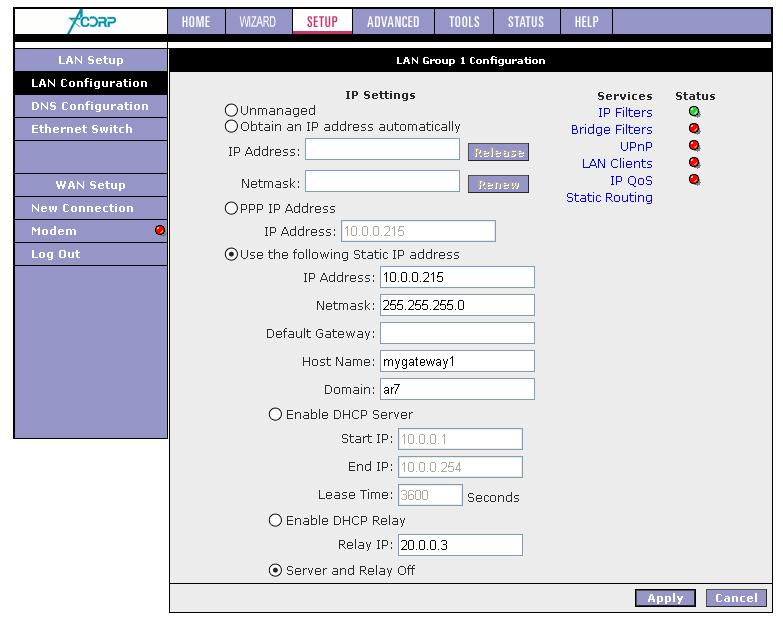This screenshot has height=624, width=783.
Task: Click Log Out in the sidebar
Action: (x=91, y=254)
